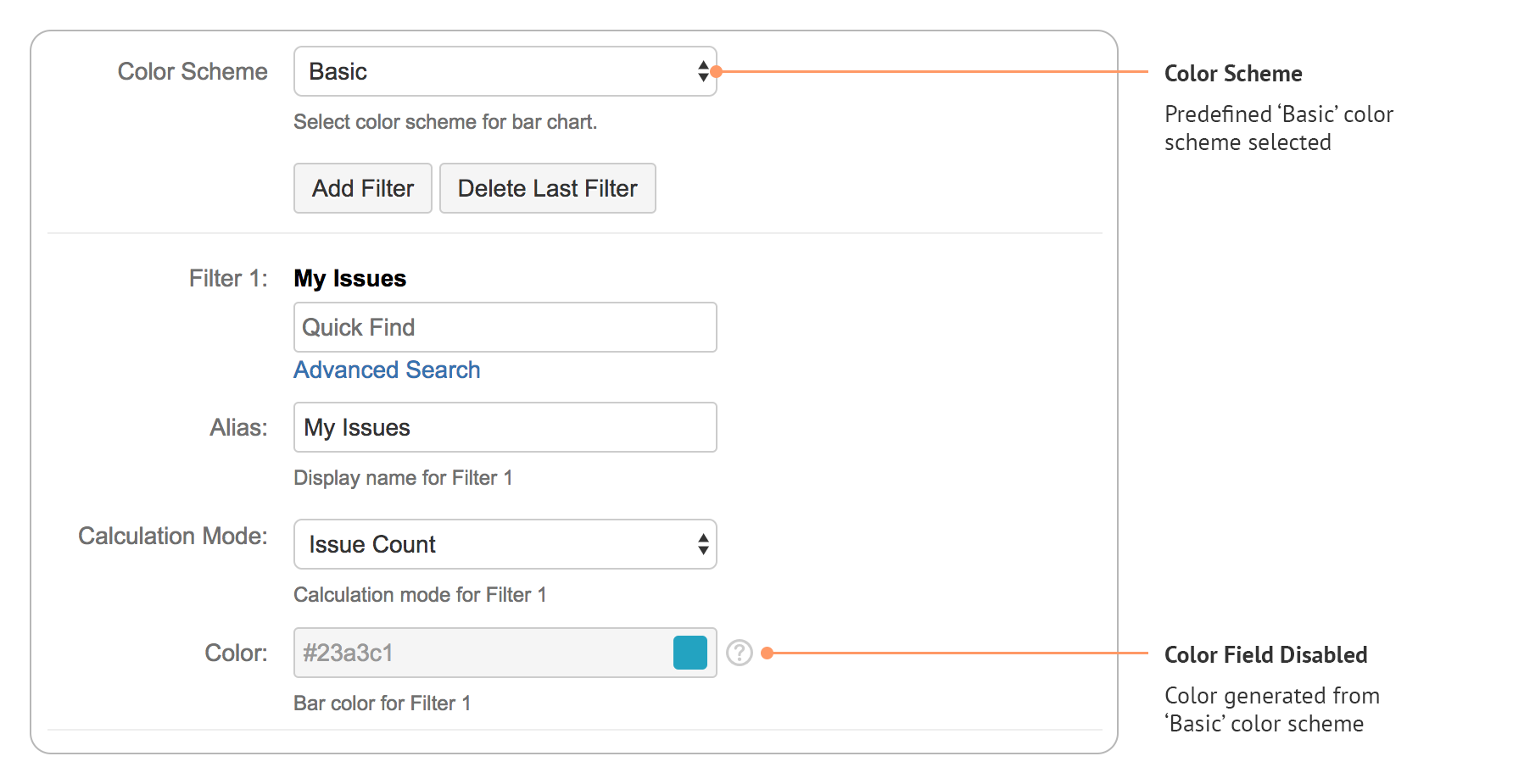1513x784 pixels.
Task: Open the Color Scheme dropdown showing Basic
Action: point(505,71)
